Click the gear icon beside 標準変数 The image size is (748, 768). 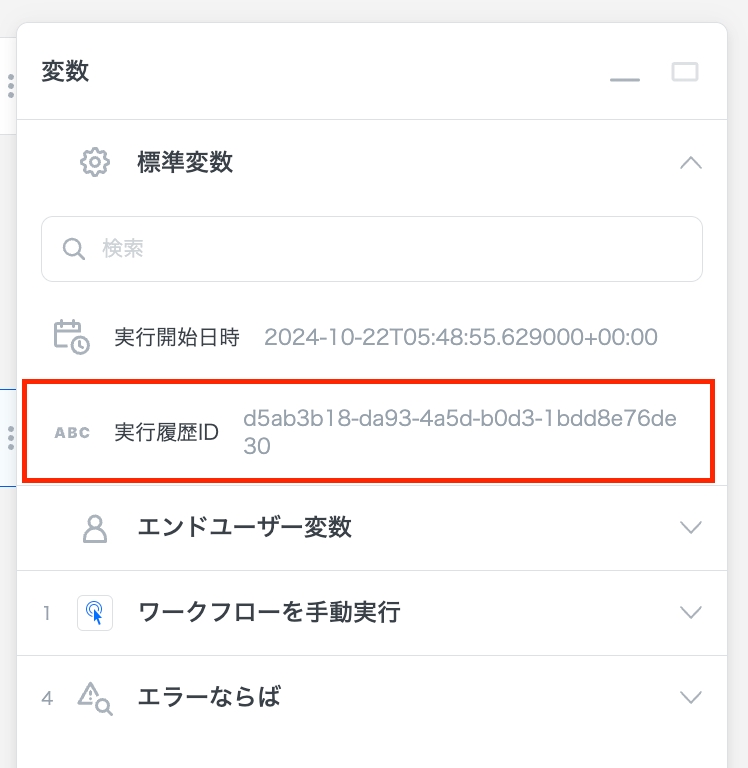click(x=94, y=162)
